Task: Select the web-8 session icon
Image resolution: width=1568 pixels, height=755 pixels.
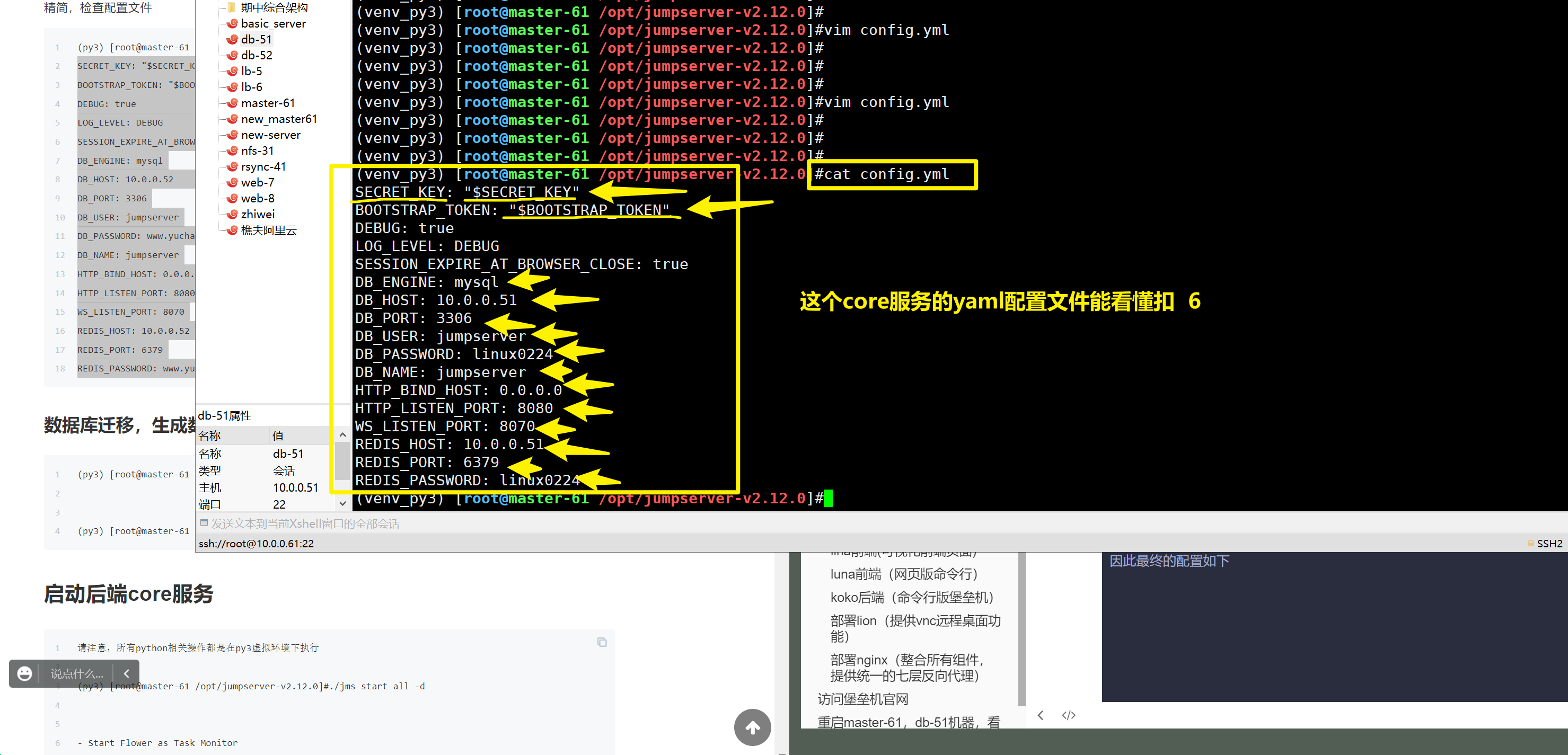Action: [x=232, y=198]
